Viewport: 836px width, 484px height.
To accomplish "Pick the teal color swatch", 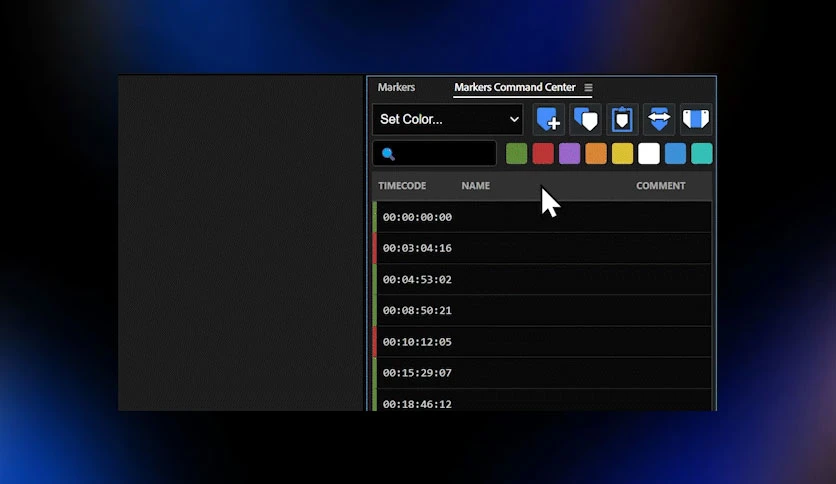I will (x=702, y=154).
